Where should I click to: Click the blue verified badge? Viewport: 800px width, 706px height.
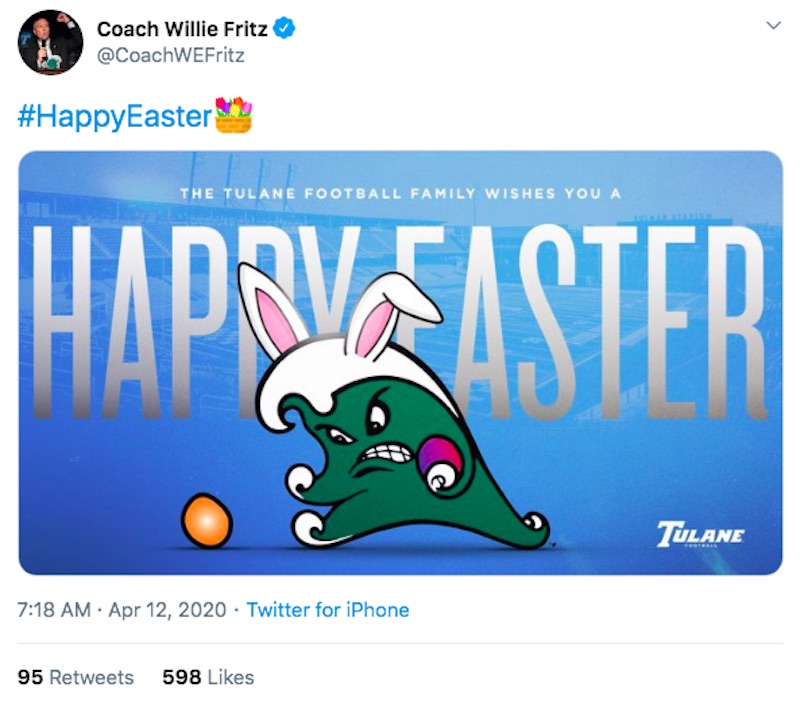(284, 28)
